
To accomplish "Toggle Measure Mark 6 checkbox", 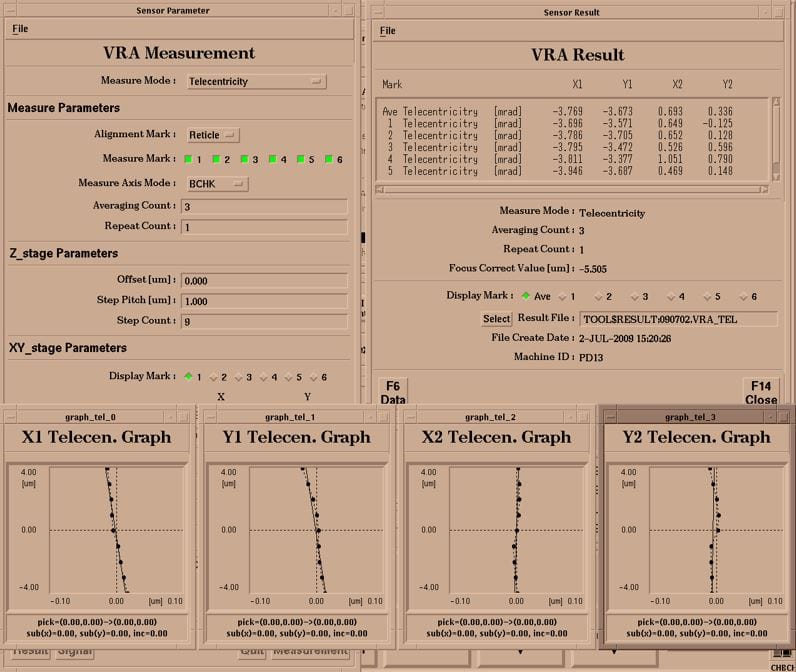I will (329, 159).
